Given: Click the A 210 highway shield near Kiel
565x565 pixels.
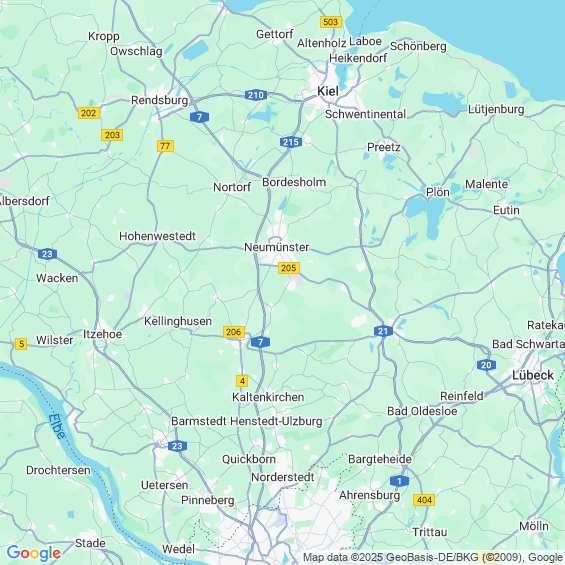Looking at the screenshot, I should [256, 95].
